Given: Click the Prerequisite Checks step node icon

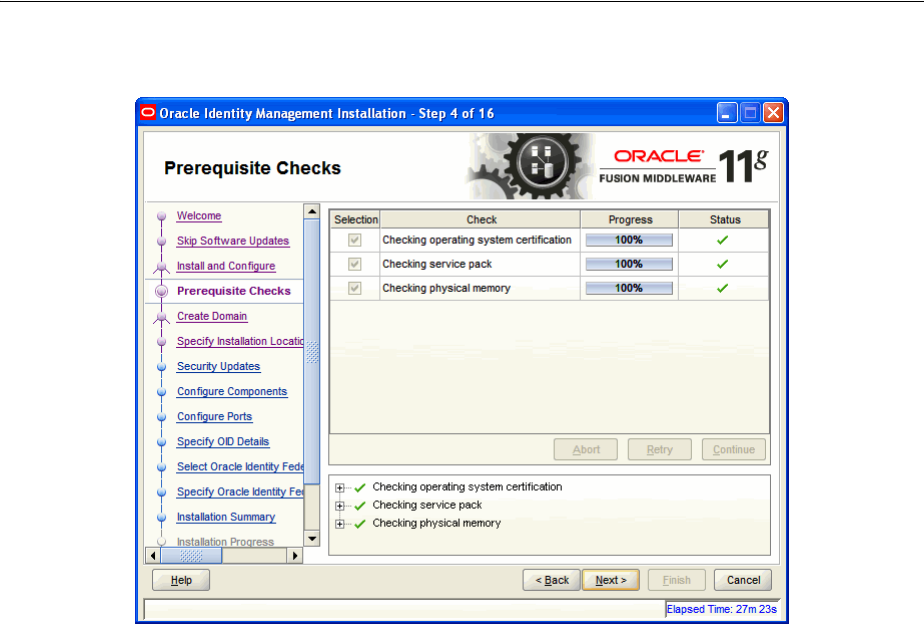Looking at the screenshot, I should click(161, 291).
